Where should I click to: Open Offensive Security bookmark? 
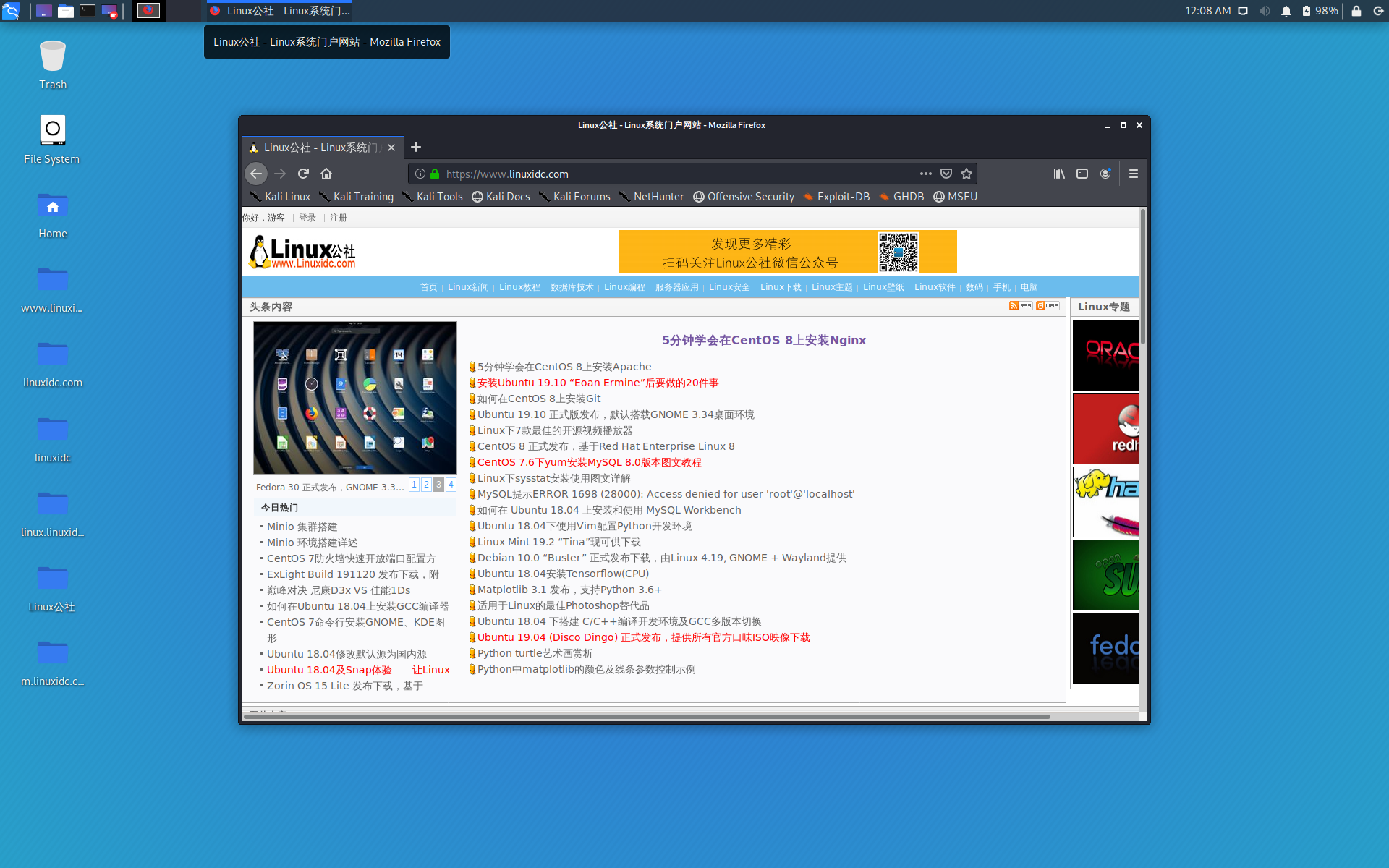pos(744,197)
